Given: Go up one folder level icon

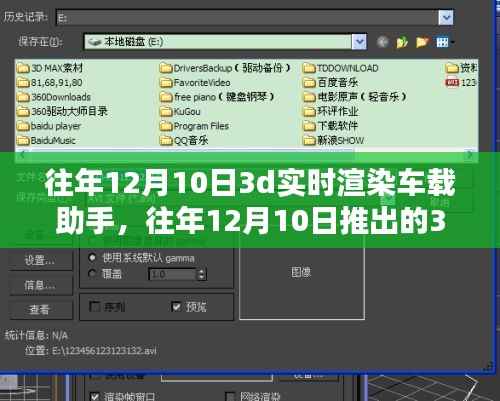Looking at the screenshot, I should (x=402, y=42).
